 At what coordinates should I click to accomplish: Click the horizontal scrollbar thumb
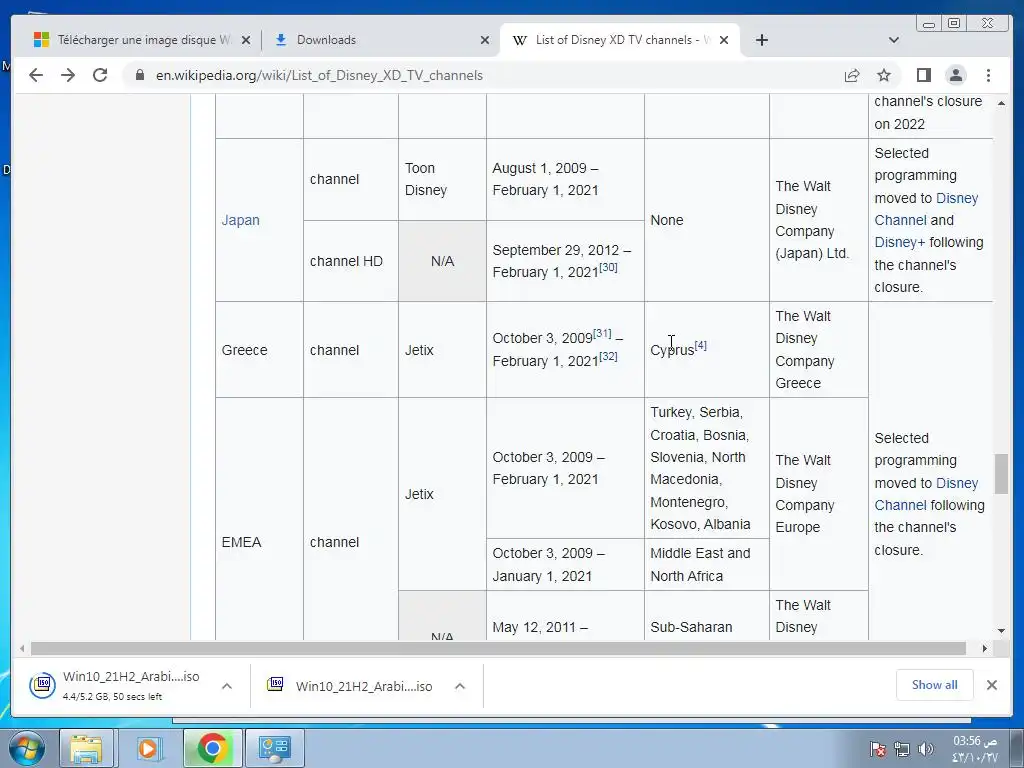(x=498, y=648)
